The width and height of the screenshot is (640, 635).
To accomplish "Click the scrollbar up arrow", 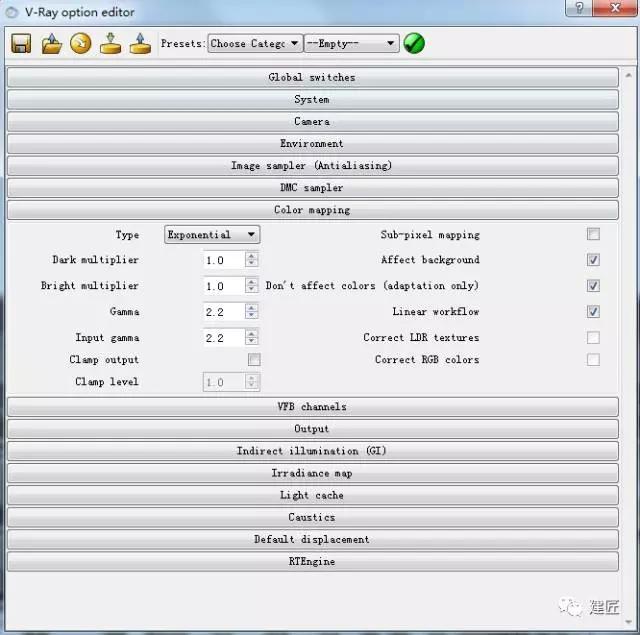I will [x=629, y=75].
